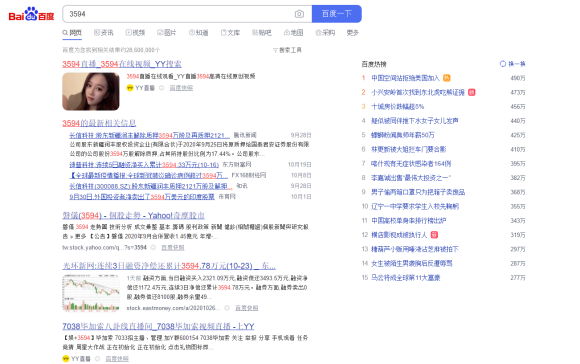Switch to the 资讯 tab
The image size is (580, 364).
[104, 33]
